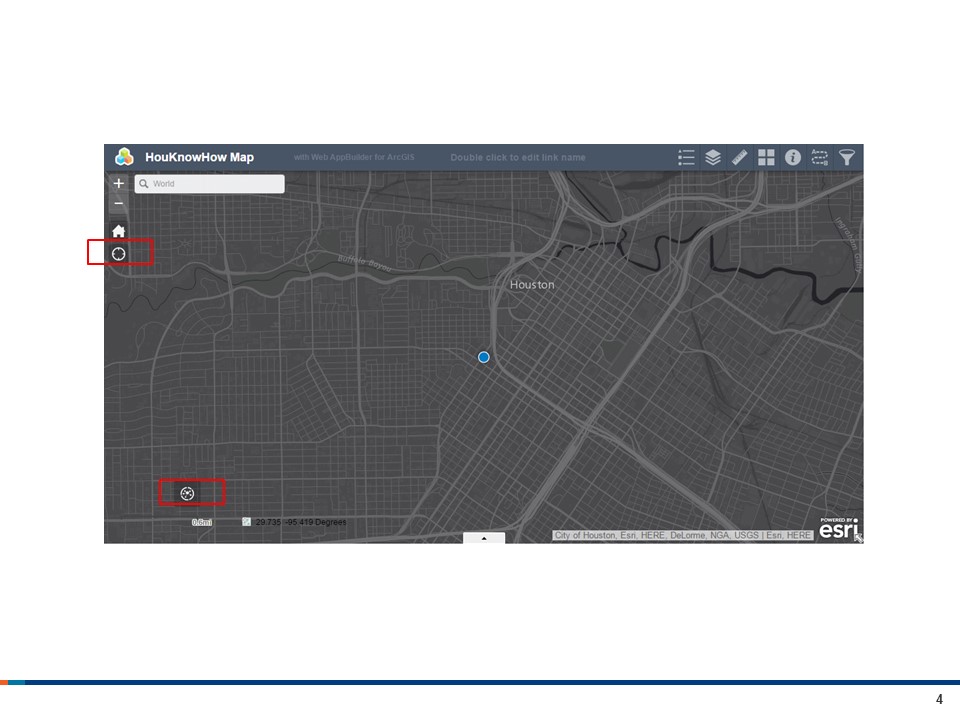This screenshot has width=960, height=720.
Task: Open the Filter funnel widget
Action: coord(847,157)
